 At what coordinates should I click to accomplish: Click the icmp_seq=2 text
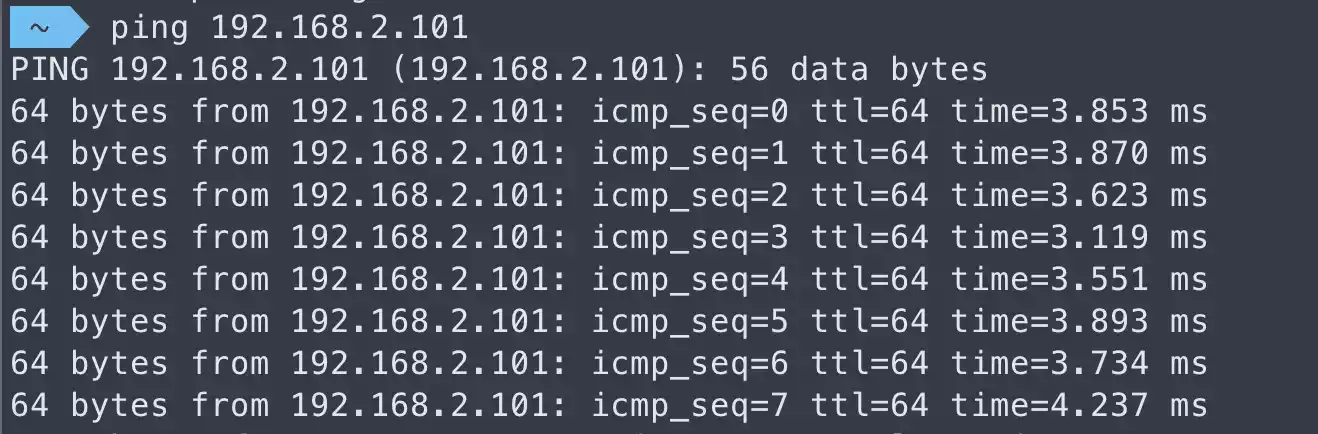click(690, 196)
